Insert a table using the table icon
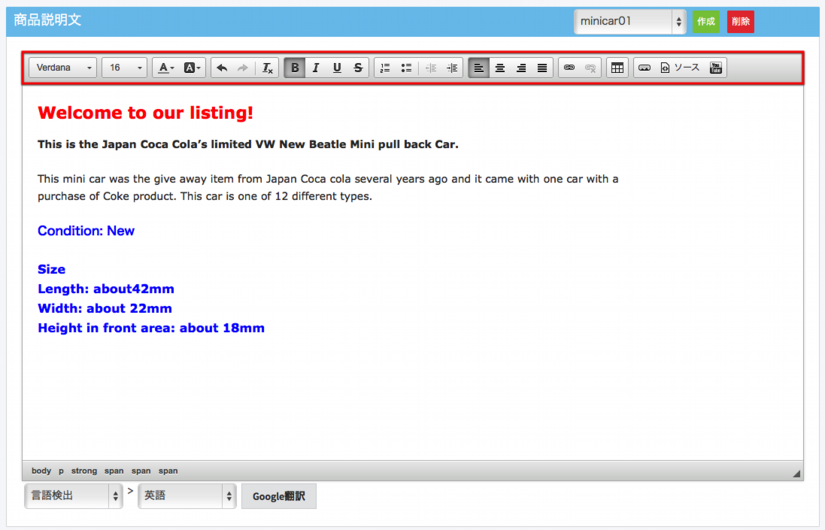The height and width of the screenshot is (530, 825). pos(617,68)
